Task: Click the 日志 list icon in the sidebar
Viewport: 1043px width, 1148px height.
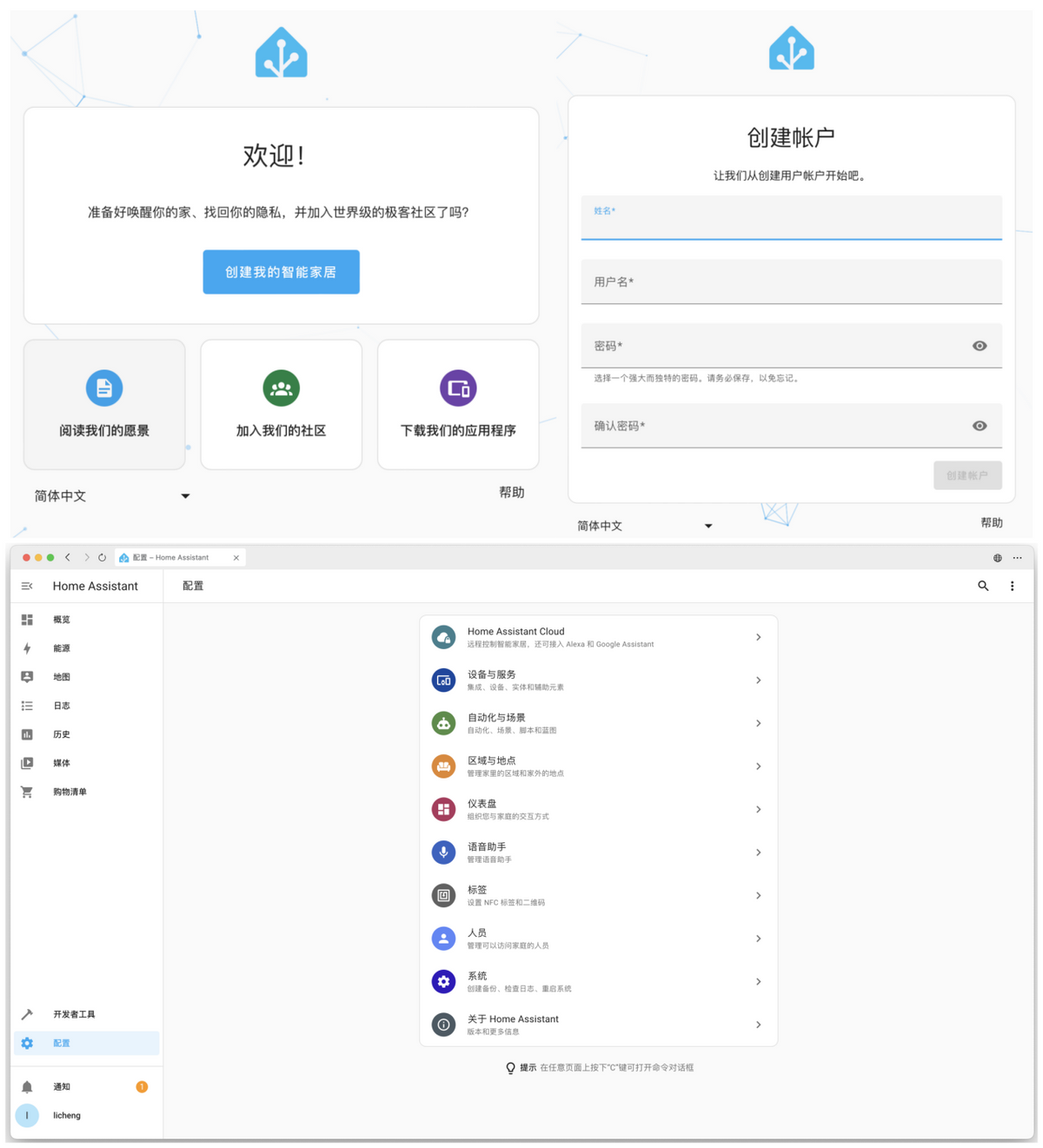Action: click(x=27, y=706)
